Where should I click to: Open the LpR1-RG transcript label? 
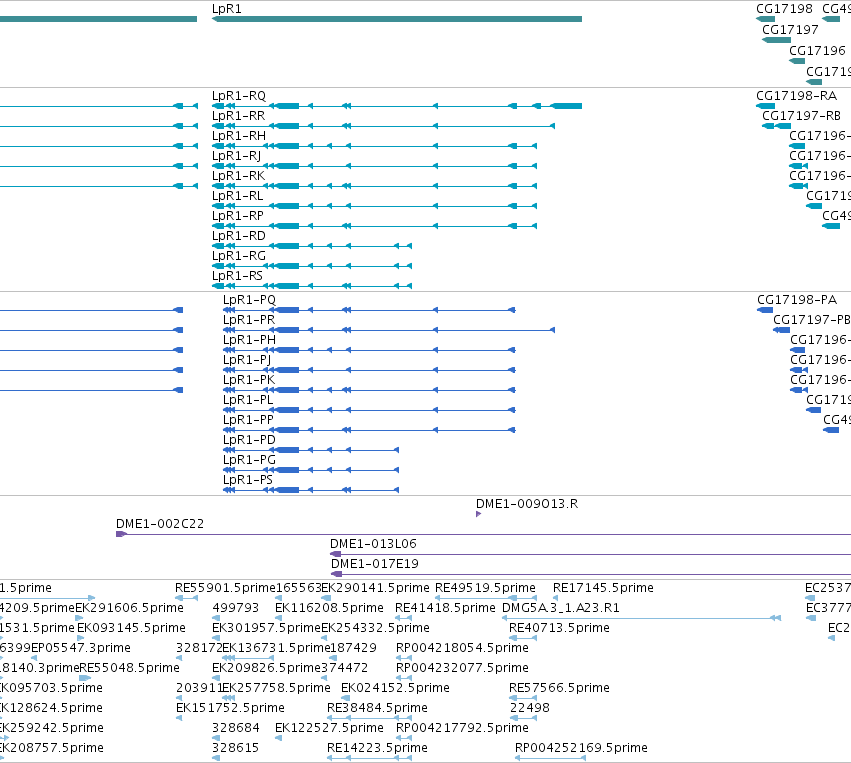click(x=239, y=256)
